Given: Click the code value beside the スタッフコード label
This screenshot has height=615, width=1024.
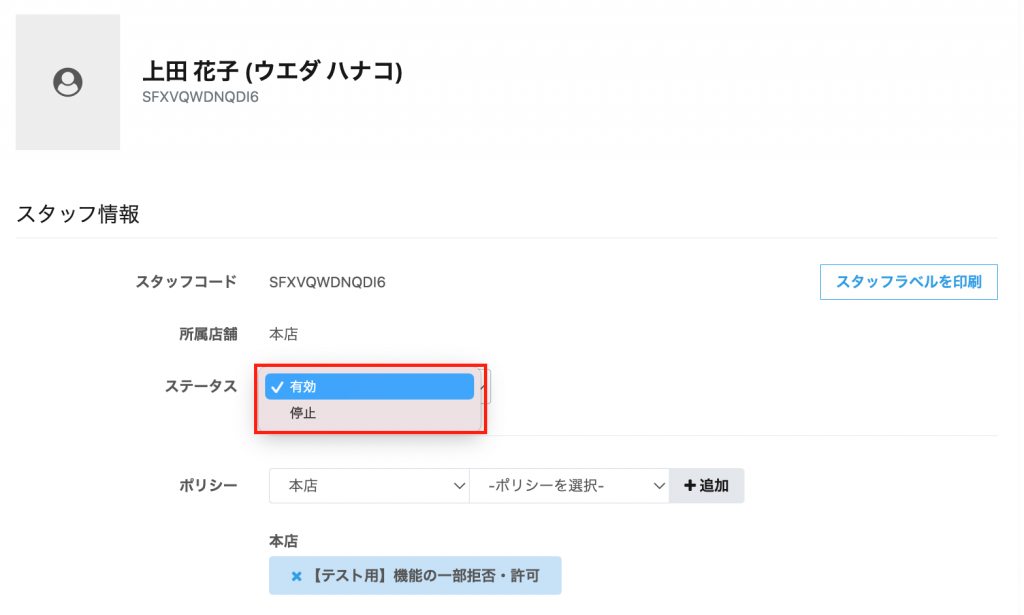Looking at the screenshot, I should coord(327,282).
